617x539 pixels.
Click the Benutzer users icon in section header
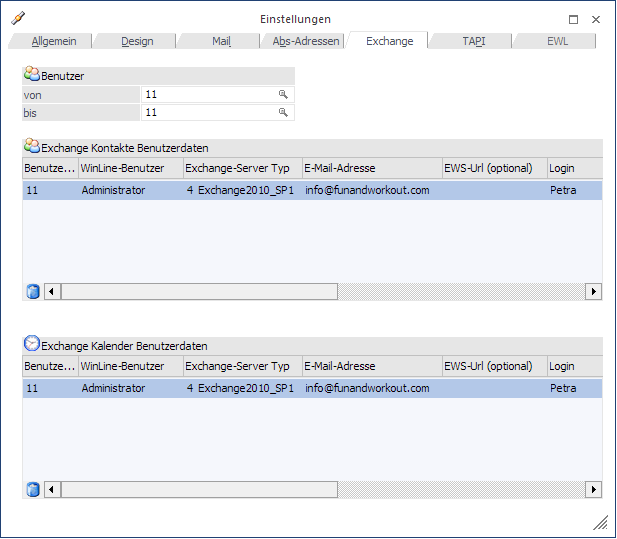click(x=32, y=75)
